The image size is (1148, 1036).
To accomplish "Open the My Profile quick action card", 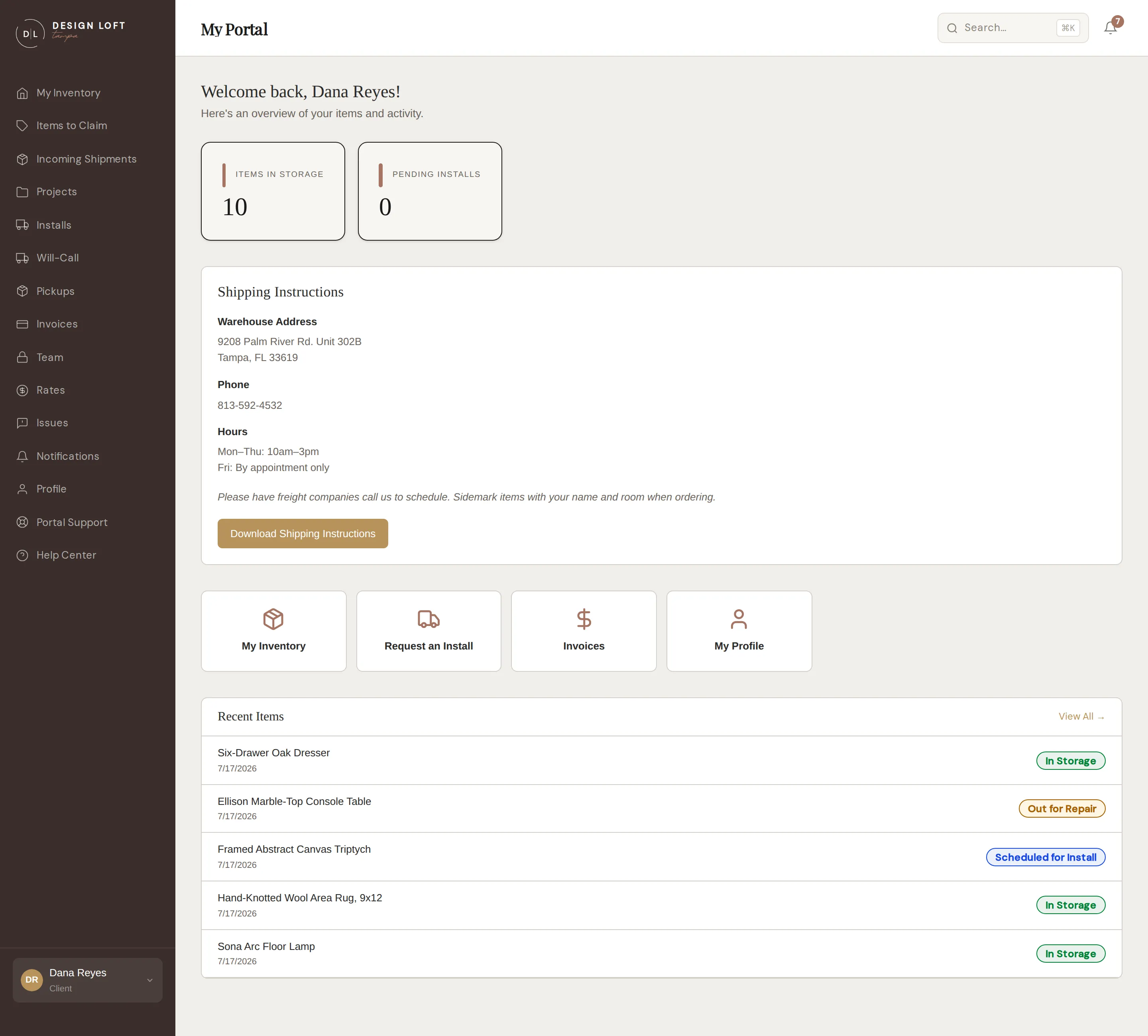I will tap(739, 631).
